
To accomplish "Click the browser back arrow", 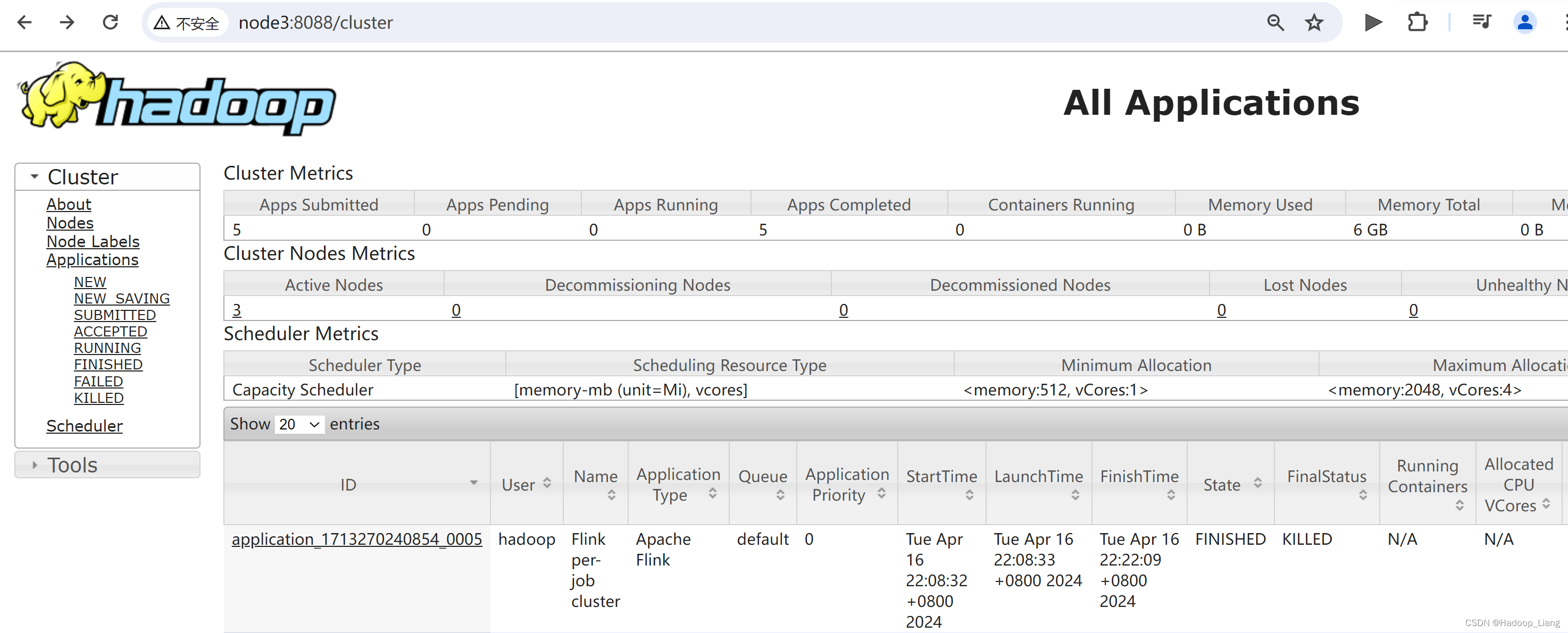I will pyautogui.click(x=24, y=23).
